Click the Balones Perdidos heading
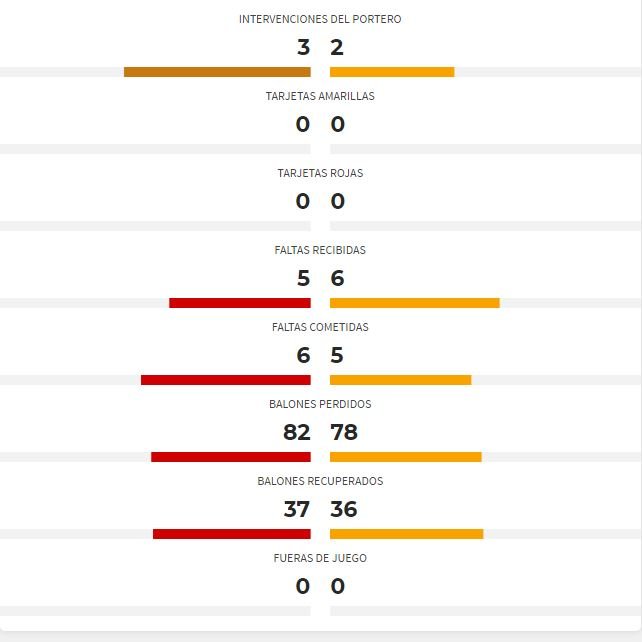 tap(320, 404)
